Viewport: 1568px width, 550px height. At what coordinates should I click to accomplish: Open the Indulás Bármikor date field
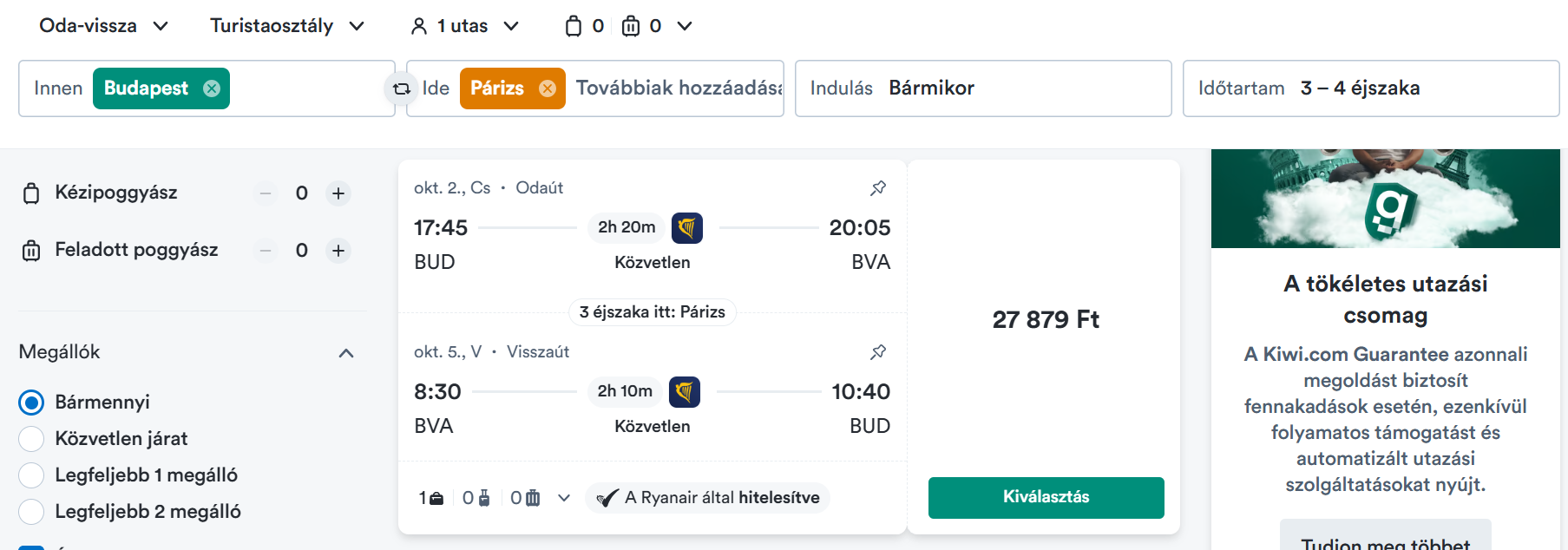pos(983,88)
